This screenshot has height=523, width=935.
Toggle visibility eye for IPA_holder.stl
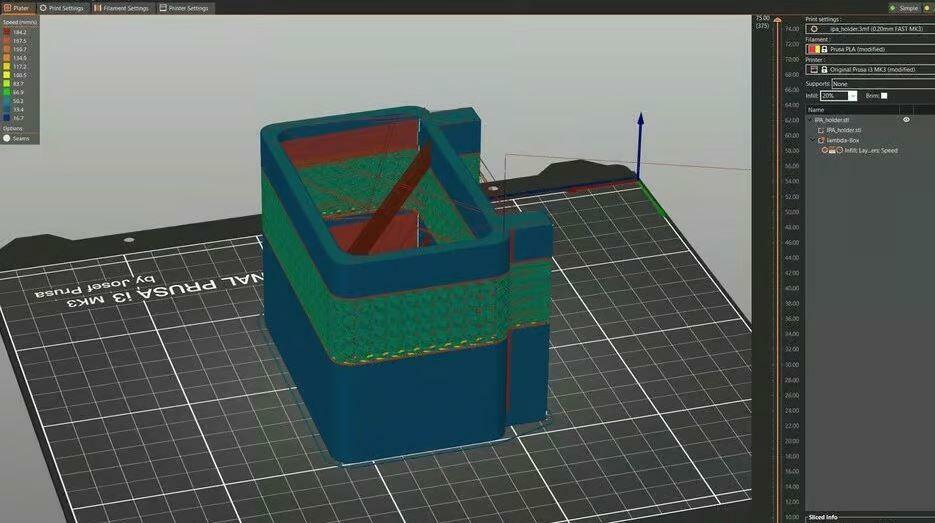coord(906,120)
